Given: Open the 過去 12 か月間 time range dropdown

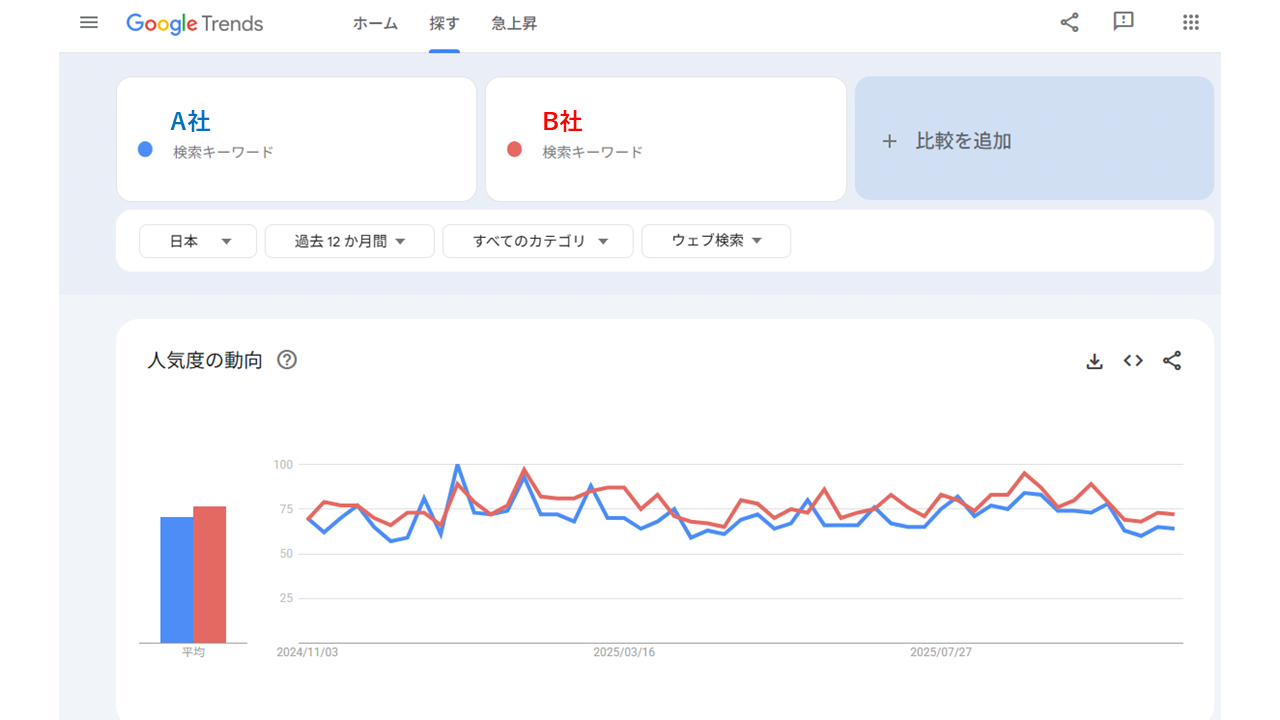Looking at the screenshot, I should pyautogui.click(x=349, y=241).
